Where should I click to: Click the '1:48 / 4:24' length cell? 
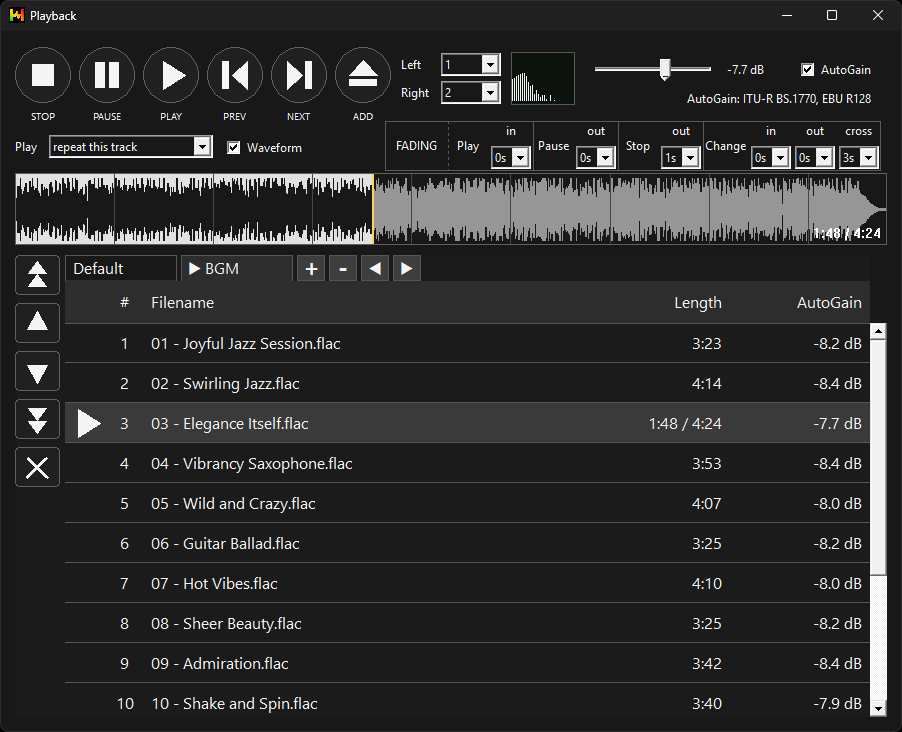685,424
